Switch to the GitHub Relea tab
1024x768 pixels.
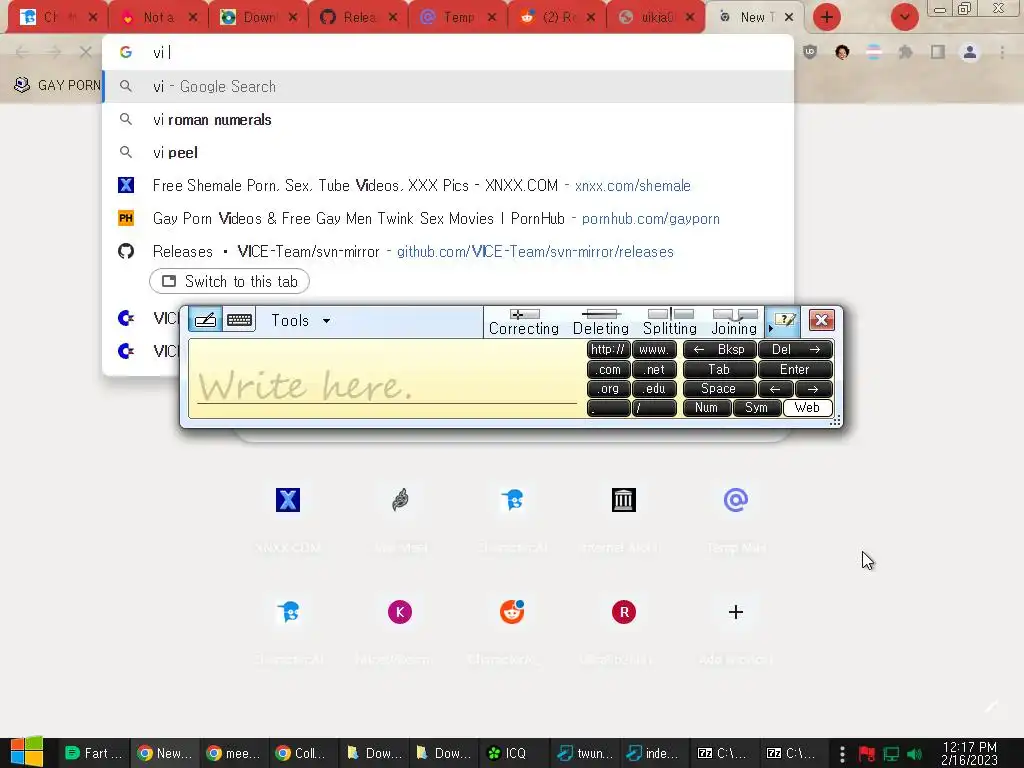pos(358,17)
